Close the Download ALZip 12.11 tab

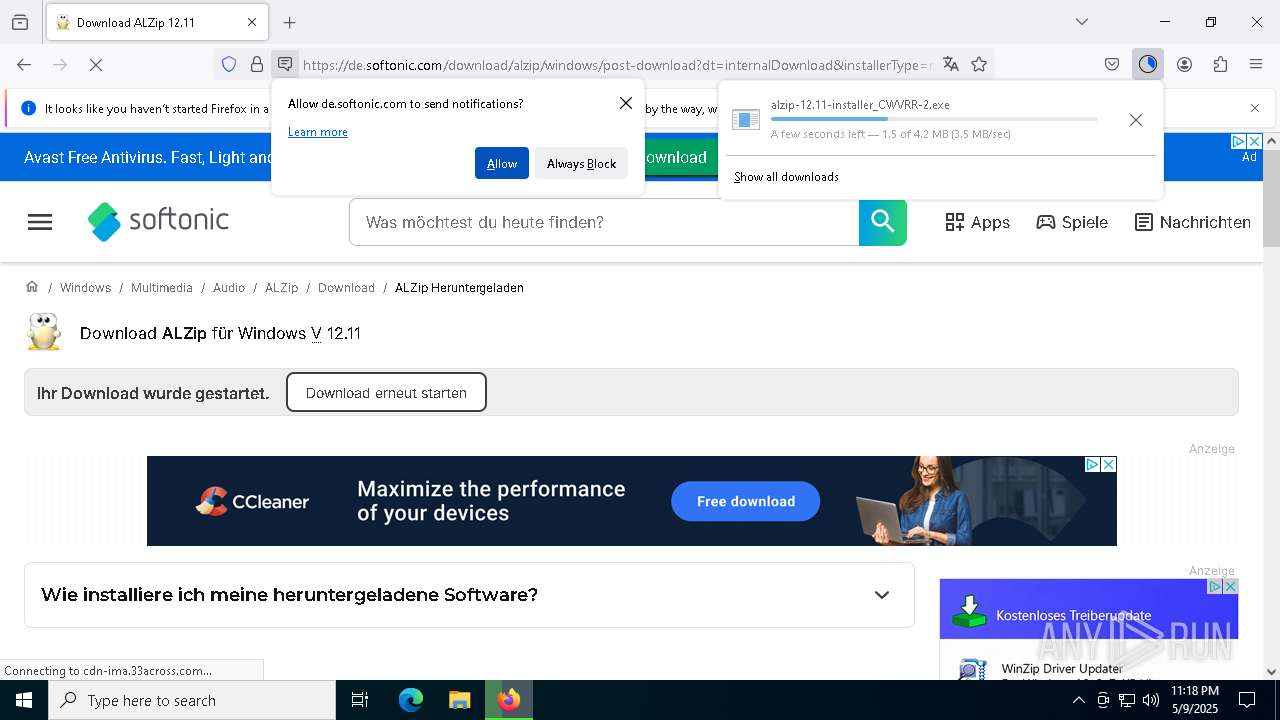[x=252, y=22]
